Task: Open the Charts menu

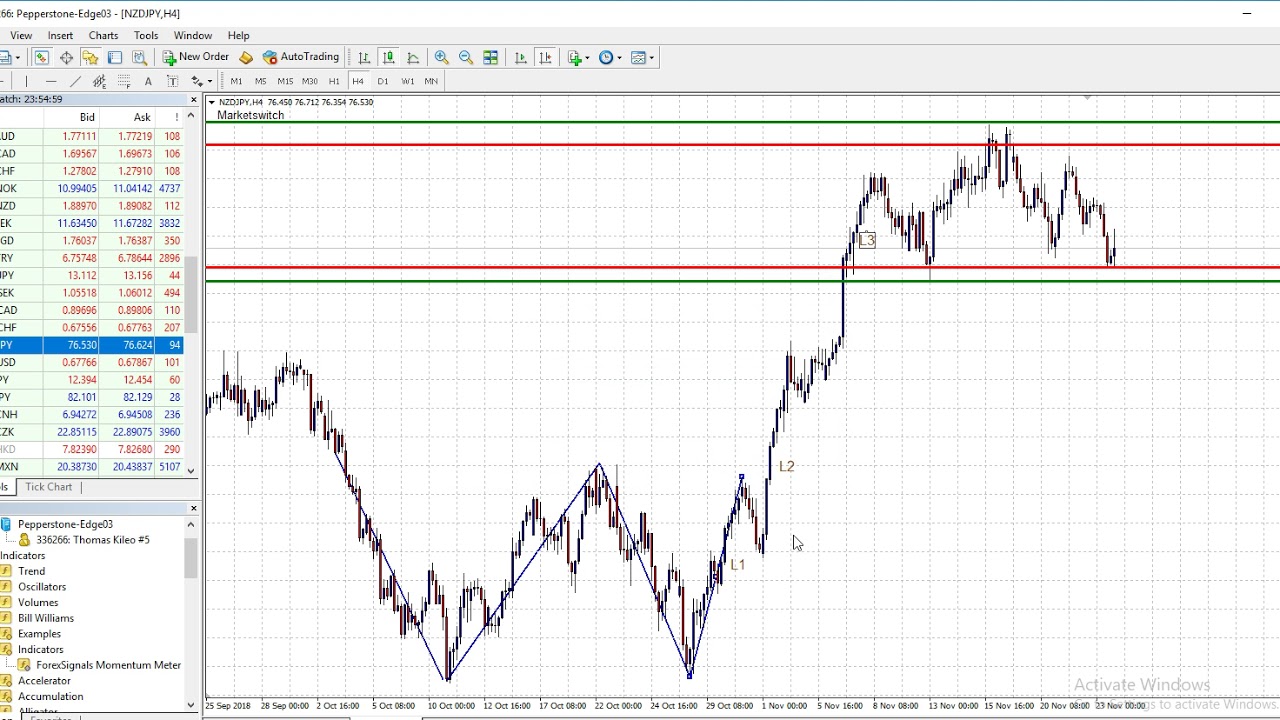Action: 103,35
